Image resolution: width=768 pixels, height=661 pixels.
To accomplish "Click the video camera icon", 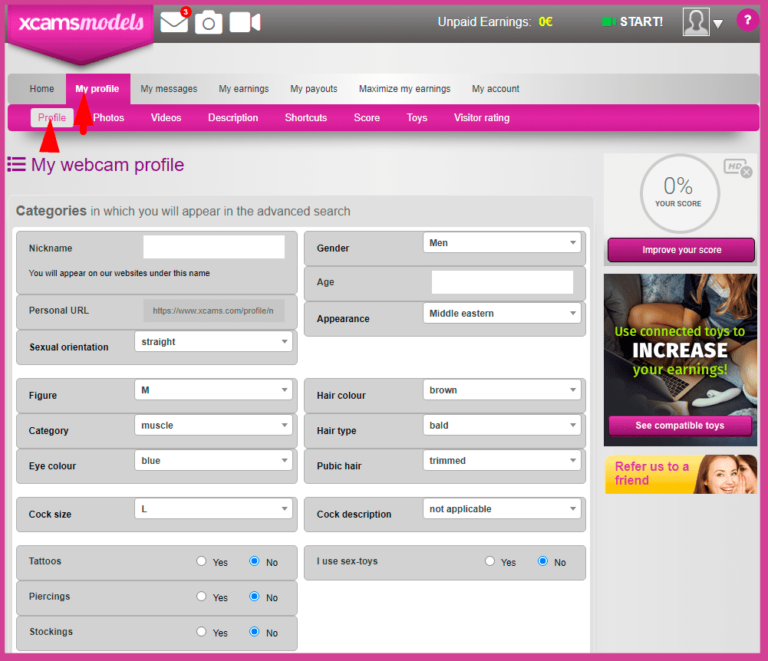I will [x=245, y=22].
